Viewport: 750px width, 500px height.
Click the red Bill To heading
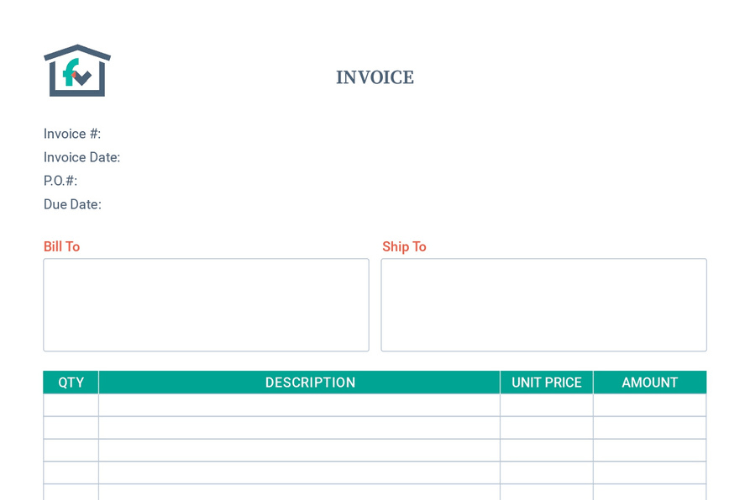(x=62, y=247)
